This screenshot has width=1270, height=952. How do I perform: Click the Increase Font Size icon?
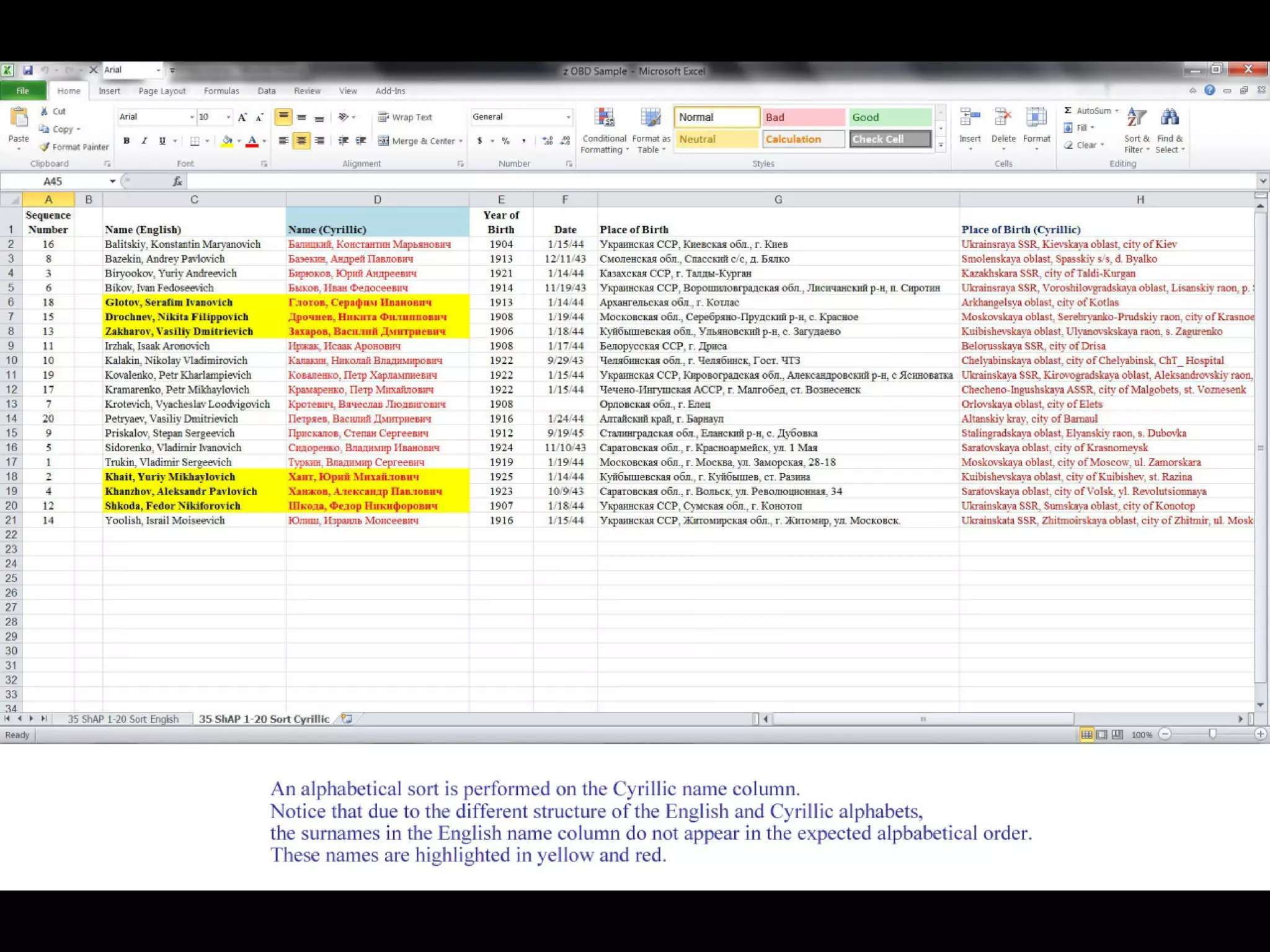point(242,117)
